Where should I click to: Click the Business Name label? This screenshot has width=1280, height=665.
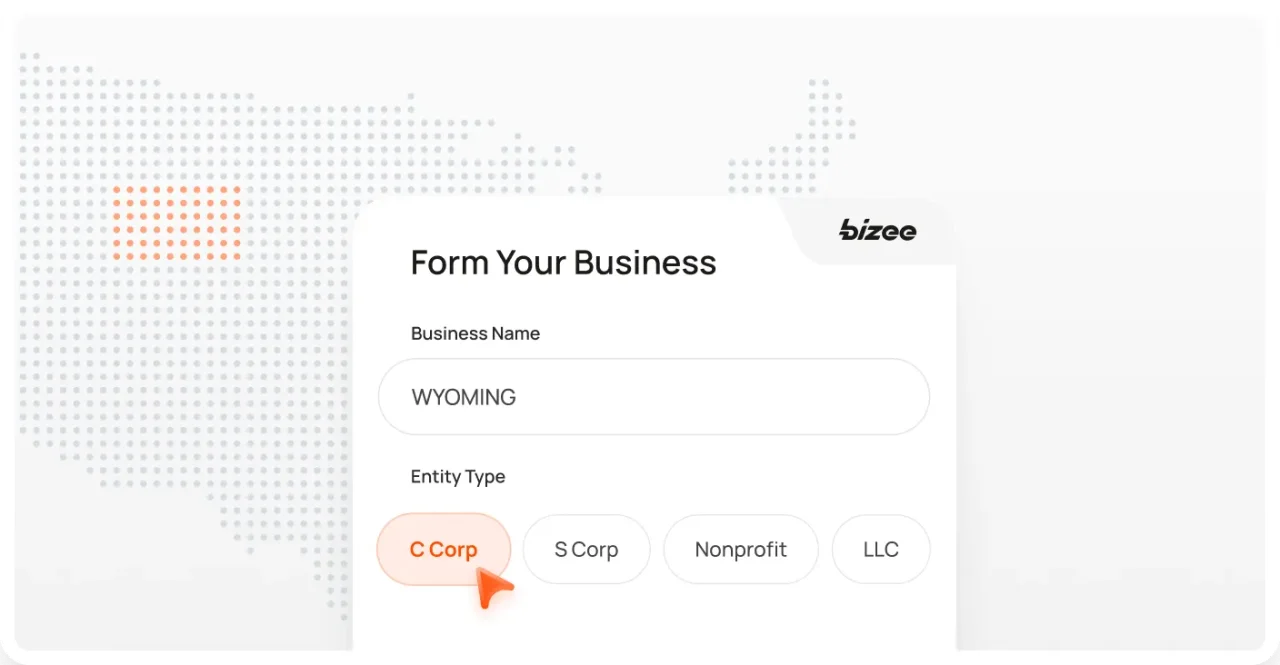(x=475, y=333)
